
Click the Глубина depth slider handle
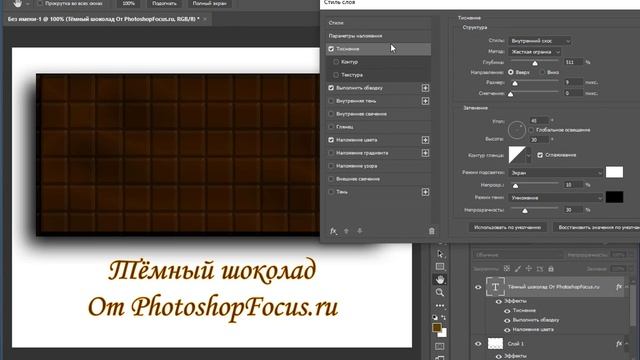(x=535, y=63)
